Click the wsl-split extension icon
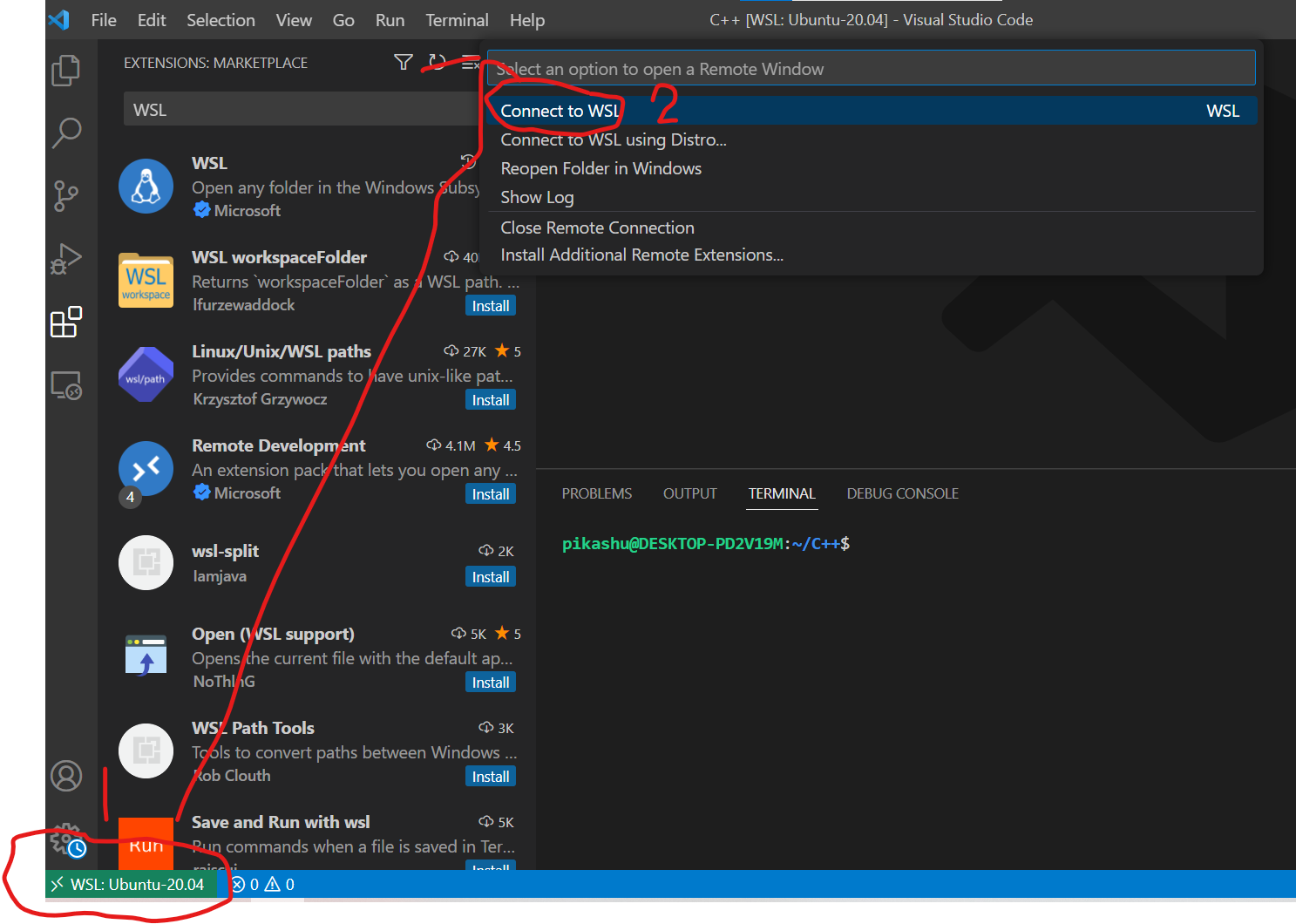 [x=146, y=562]
